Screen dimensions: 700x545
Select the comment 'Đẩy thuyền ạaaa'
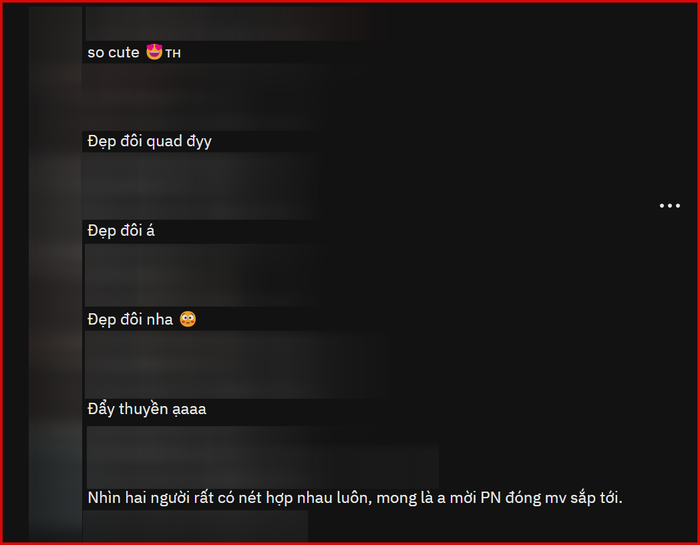pyautogui.click(x=147, y=409)
